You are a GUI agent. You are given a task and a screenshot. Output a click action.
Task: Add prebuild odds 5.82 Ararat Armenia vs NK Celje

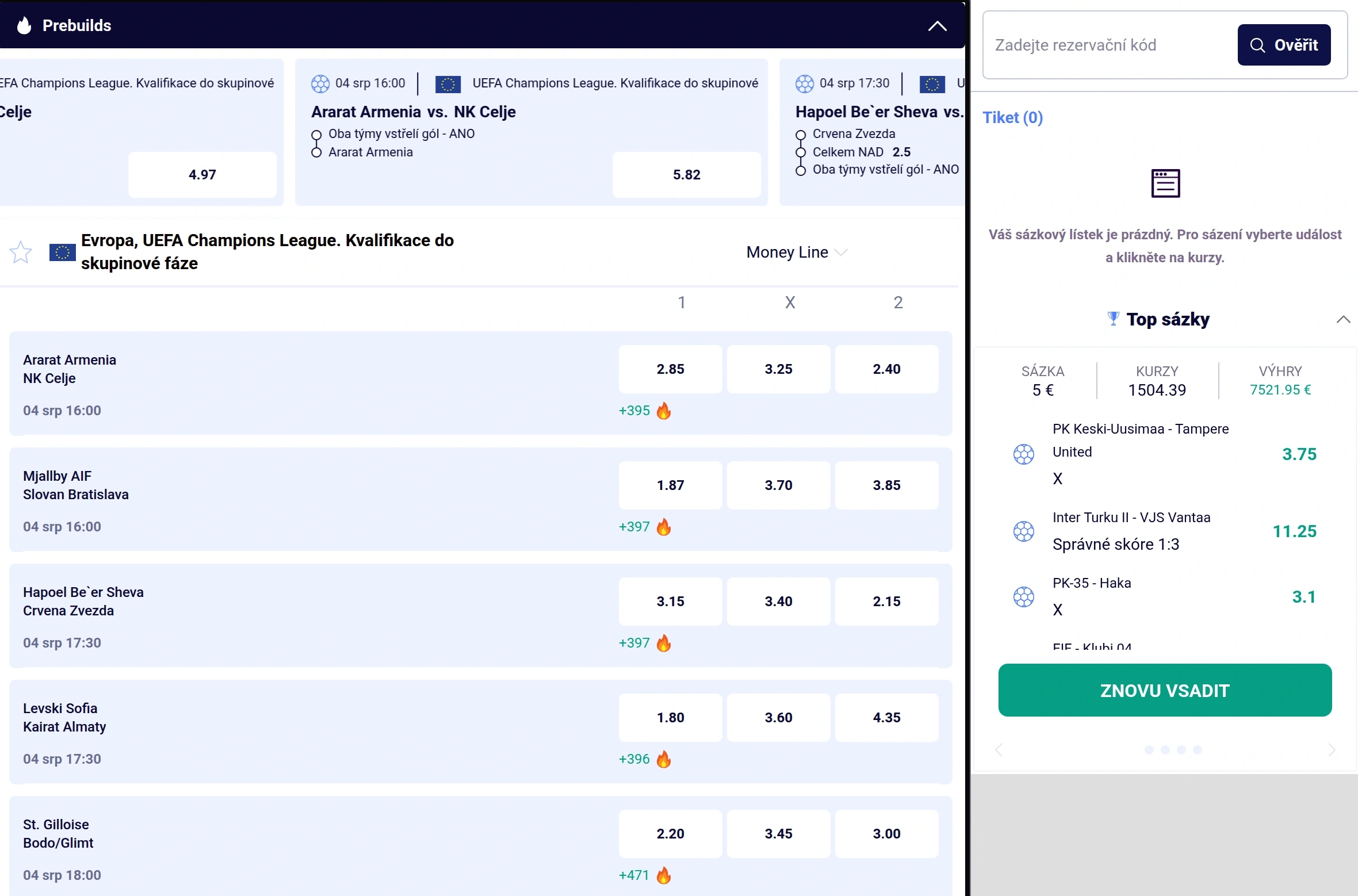pyautogui.click(x=686, y=175)
